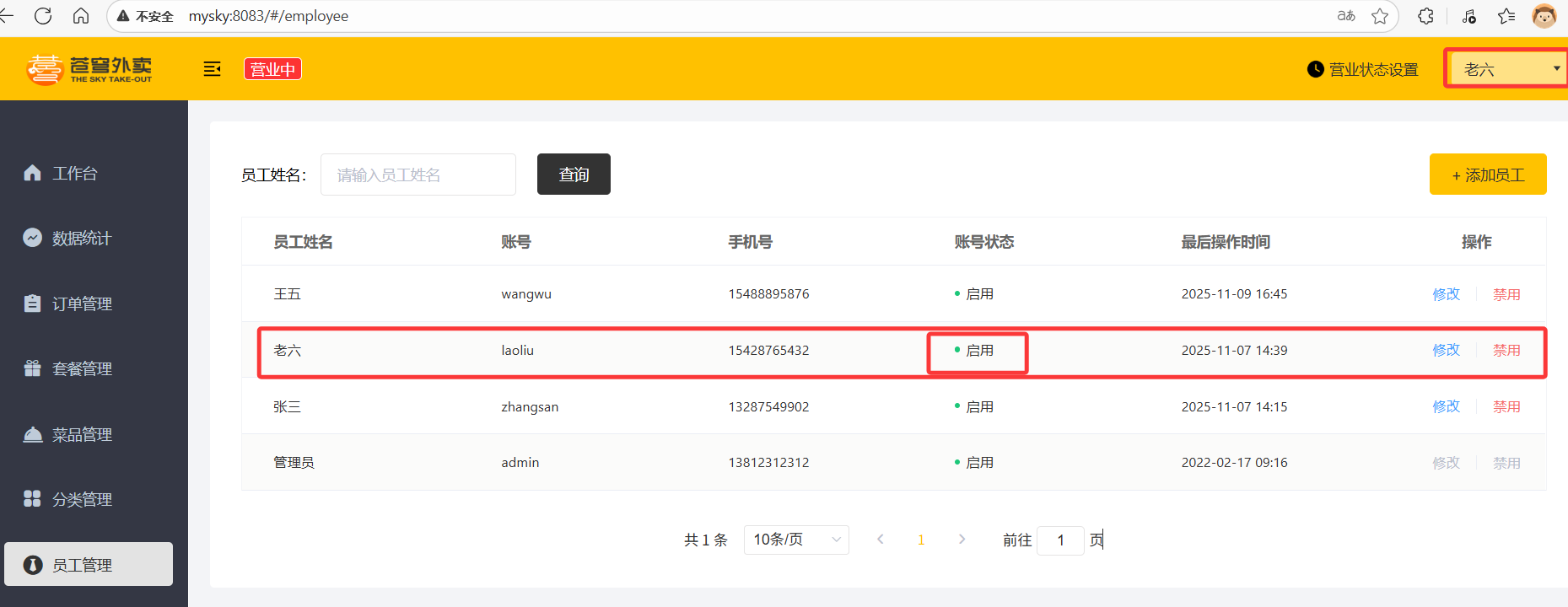Open the browser favorites list icon
Viewport: 1568px width, 607px height.
click(1506, 16)
